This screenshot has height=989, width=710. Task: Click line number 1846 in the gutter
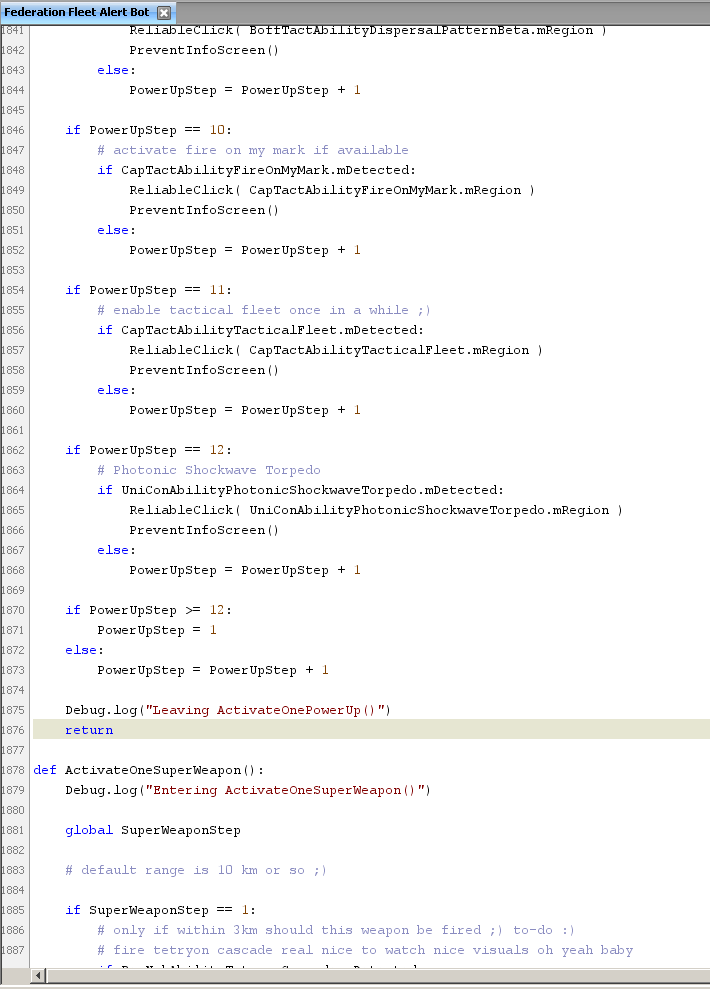click(x=13, y=130)
